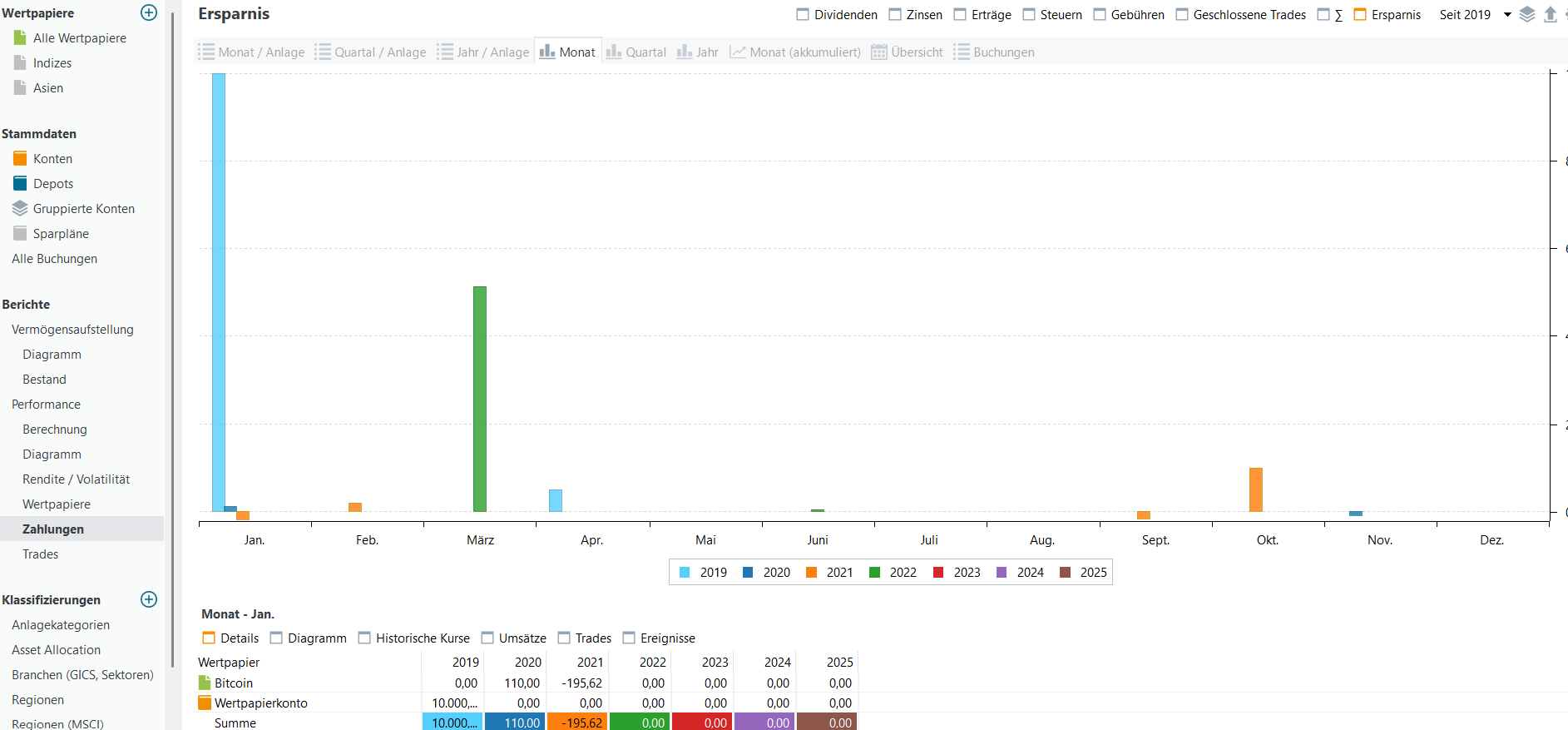Click the Gruppierte Konten layers icon
This screenshot has width=1568, height=730.
click(x=20, y=208)
